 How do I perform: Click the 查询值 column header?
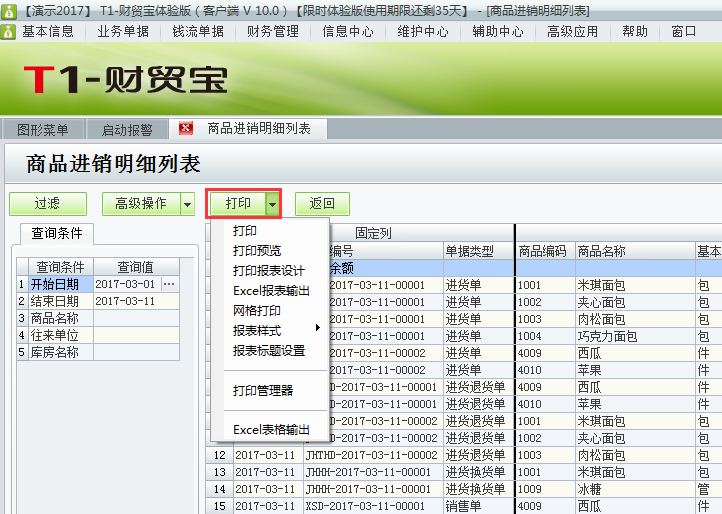click(136, 267)
